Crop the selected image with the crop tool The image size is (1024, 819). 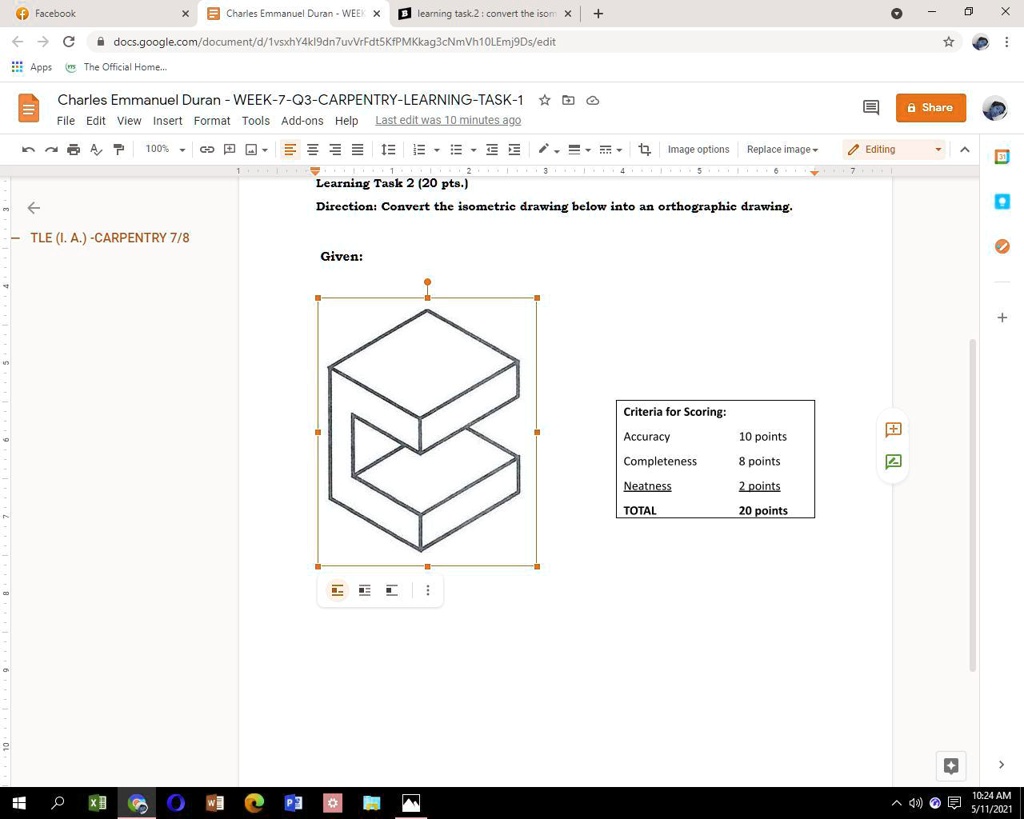click(644, 149)
